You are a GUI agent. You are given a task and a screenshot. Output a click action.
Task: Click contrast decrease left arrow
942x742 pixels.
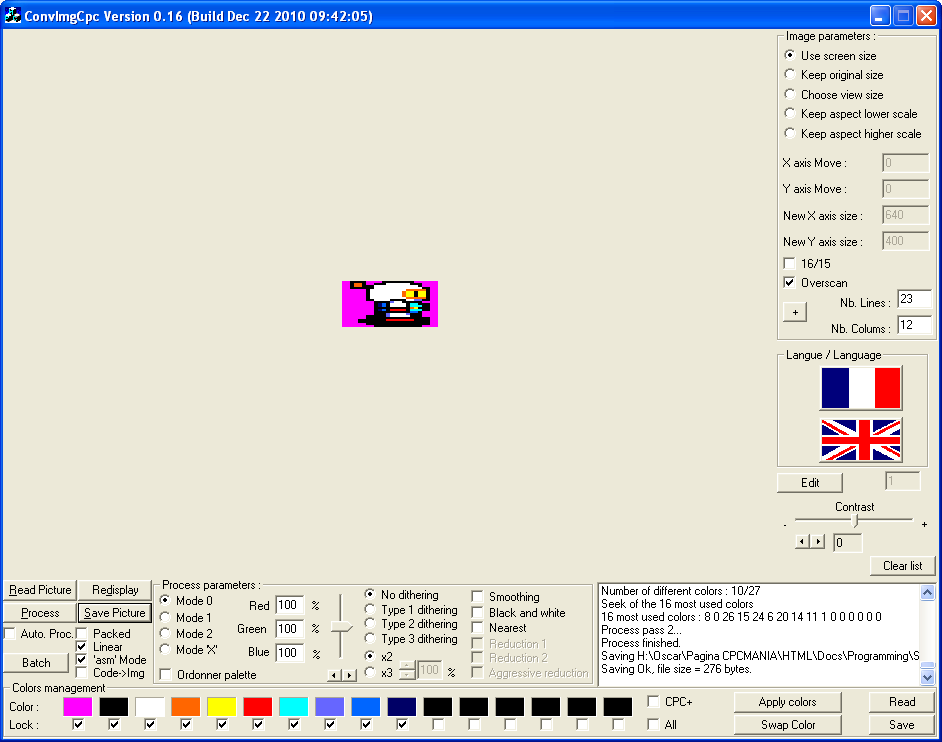802,541
